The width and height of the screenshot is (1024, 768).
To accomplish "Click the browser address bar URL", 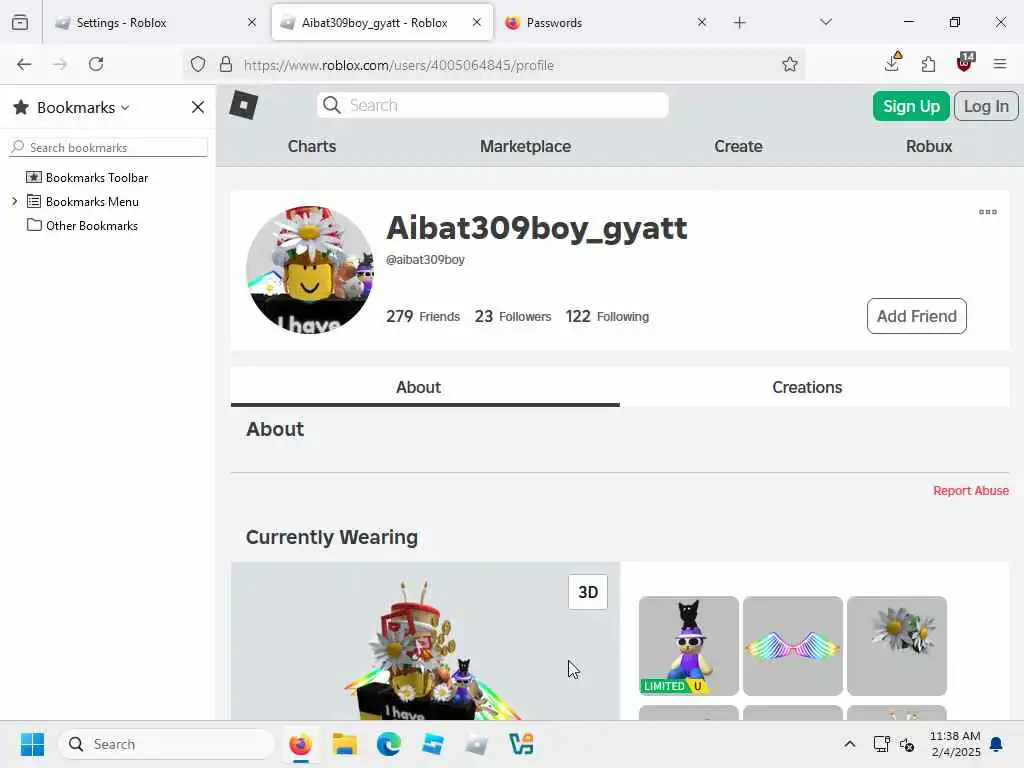I will coord(398,65).
